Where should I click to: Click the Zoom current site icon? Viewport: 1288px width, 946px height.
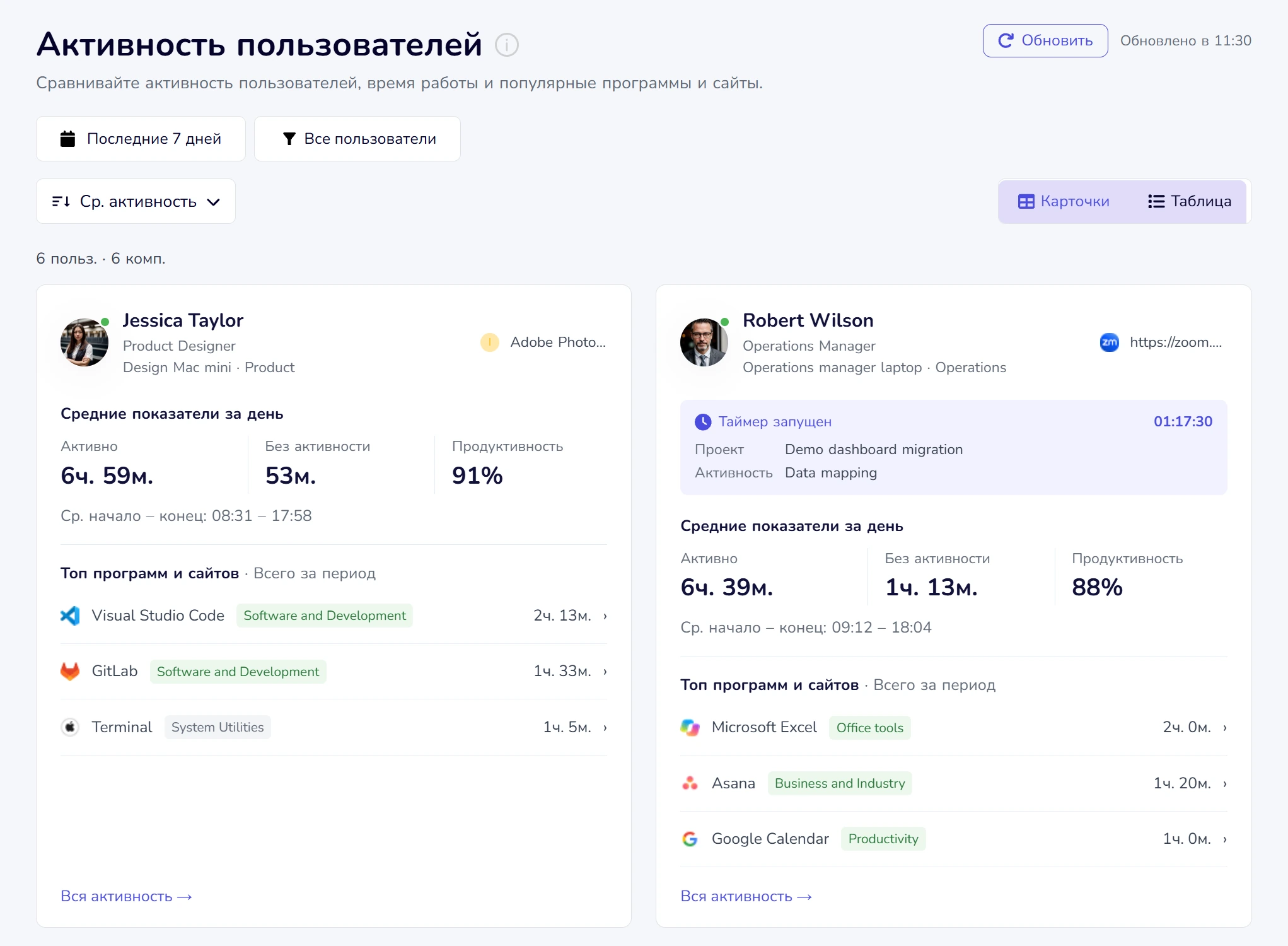pos(1109,342)
